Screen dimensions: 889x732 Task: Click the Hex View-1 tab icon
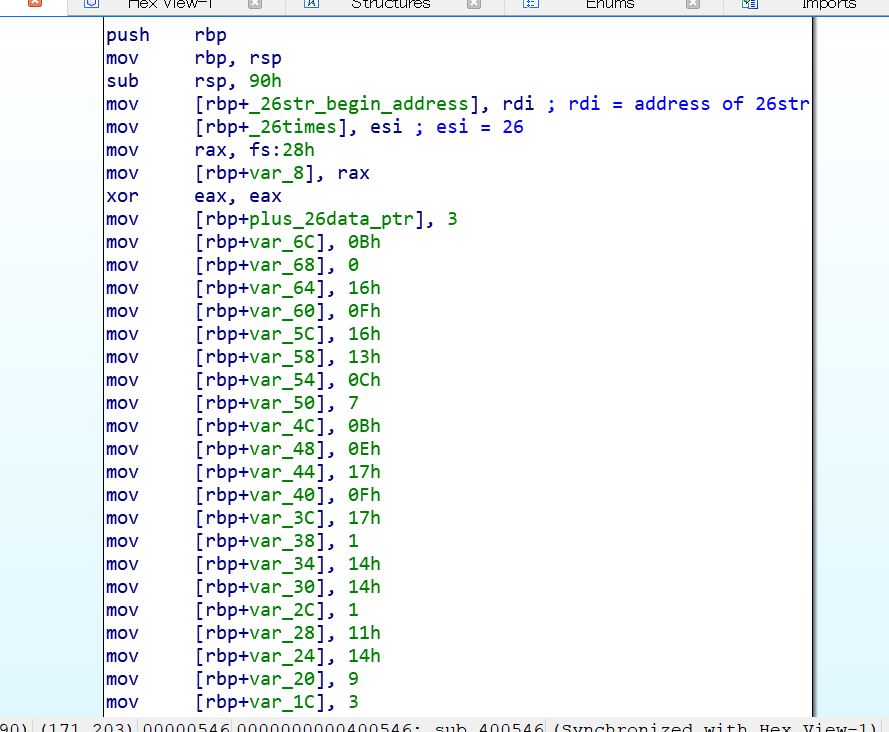(x=92, y=4)
